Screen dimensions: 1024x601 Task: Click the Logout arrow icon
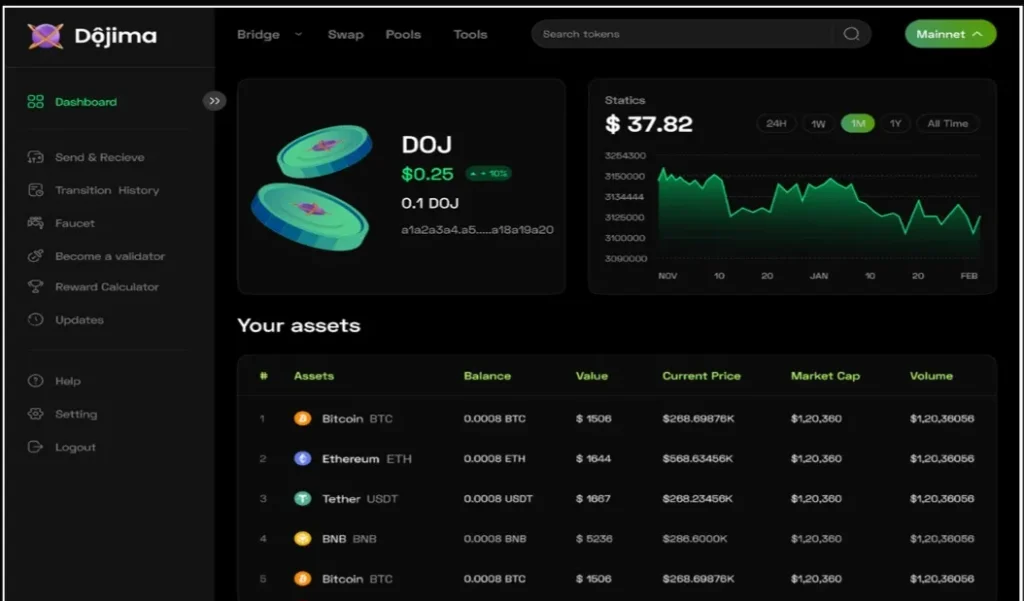[x=35, y=447]
